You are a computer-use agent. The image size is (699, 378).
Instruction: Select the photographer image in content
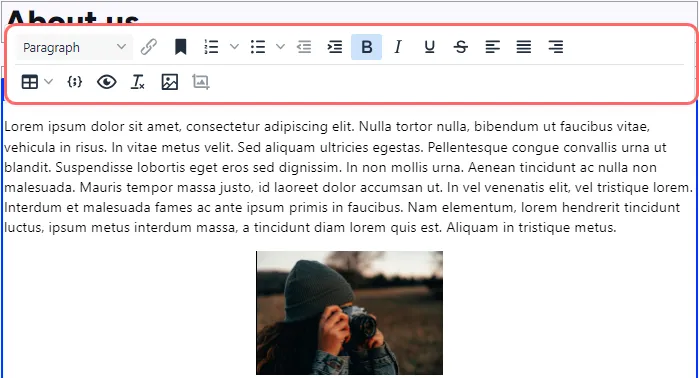(350, 313)
